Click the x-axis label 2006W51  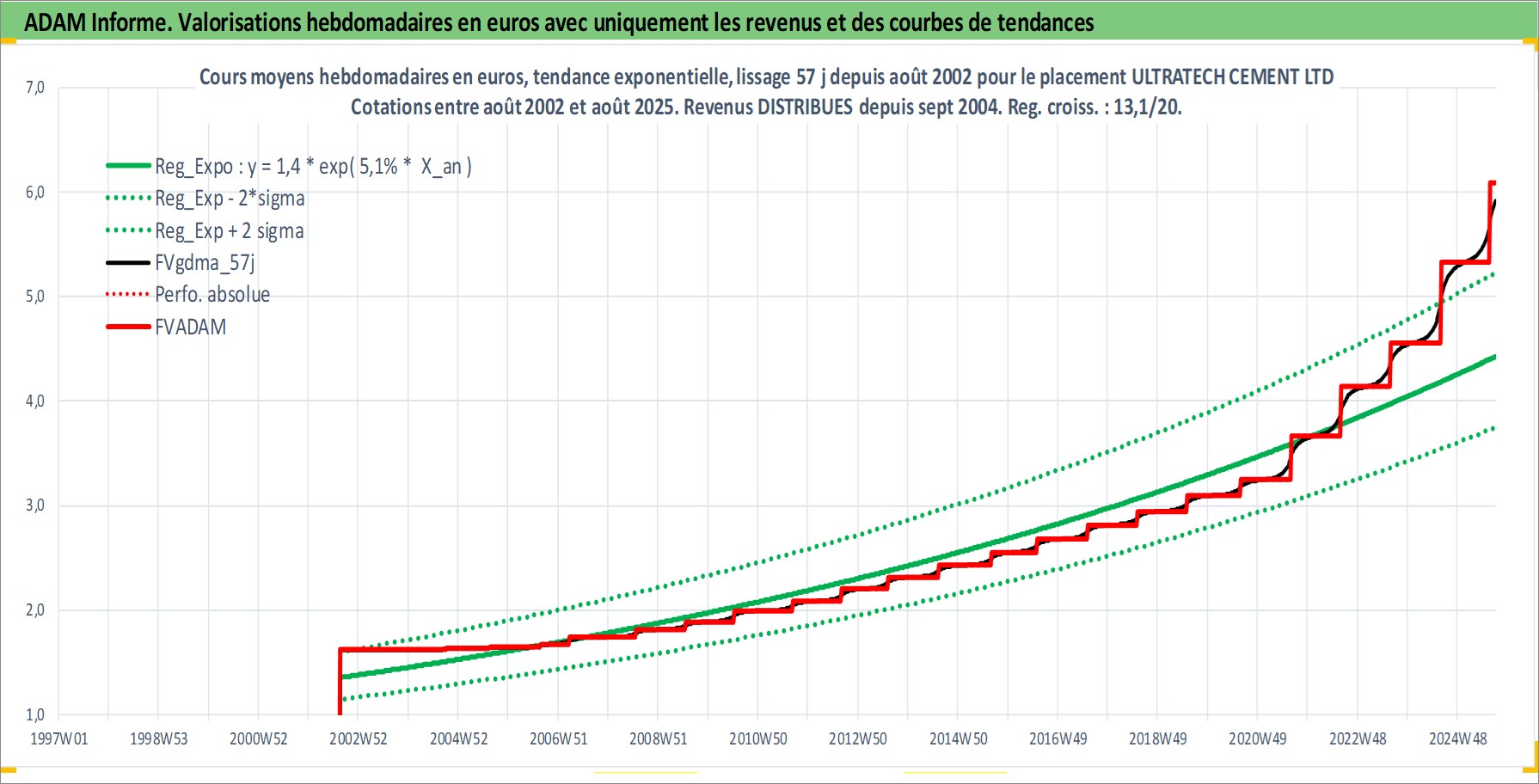(x=559, y=739)
